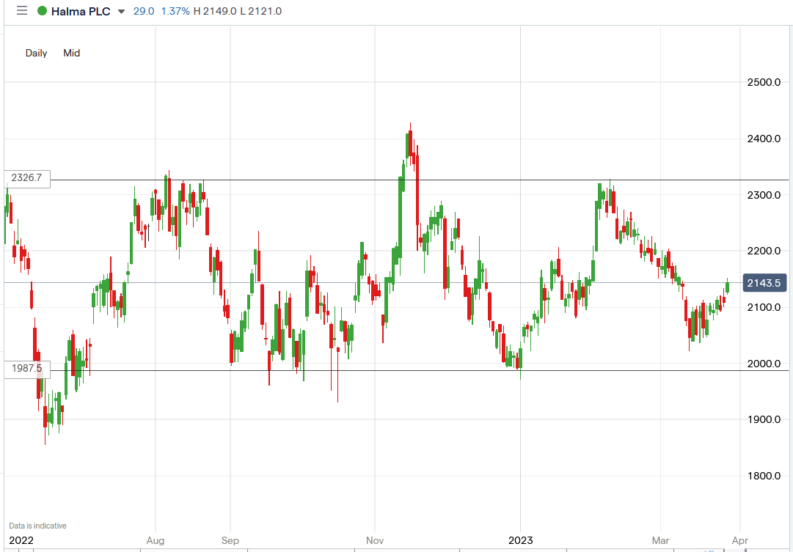Click the Aug date axis label
Viewport: 793px width, 552px height.
[155, 541]
